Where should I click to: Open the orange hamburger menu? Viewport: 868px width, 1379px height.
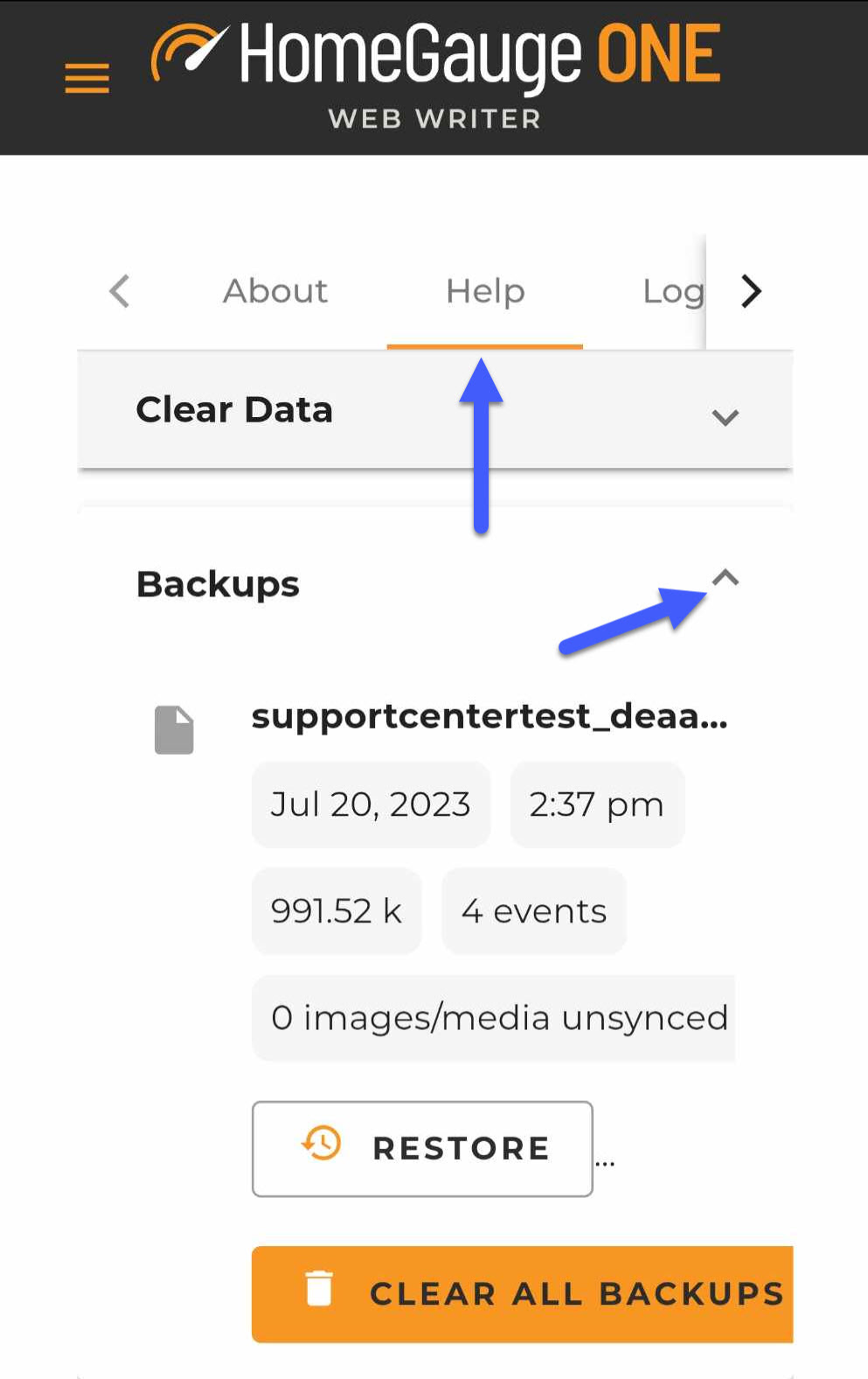[87, 78]
